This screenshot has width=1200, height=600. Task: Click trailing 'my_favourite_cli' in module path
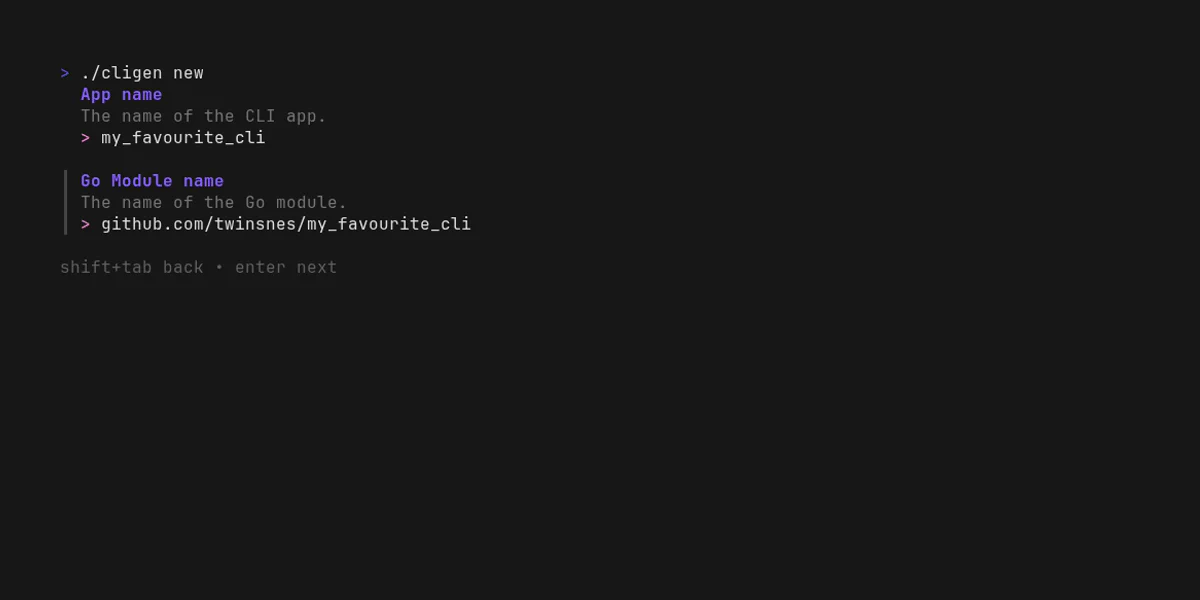pos(389,224)
